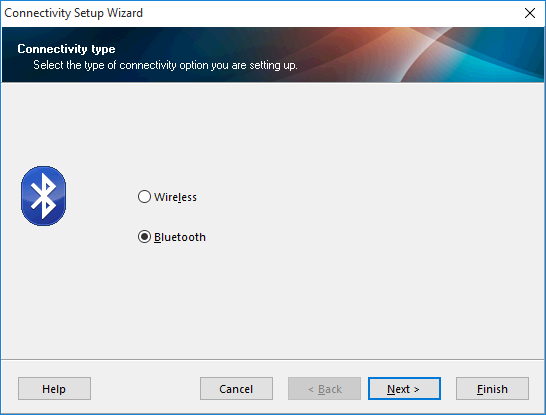Viewport: 546px width, 415px height.
Task: Click empty title bar space beside the title
Action: pyautogui.click(x=331, y=13)
